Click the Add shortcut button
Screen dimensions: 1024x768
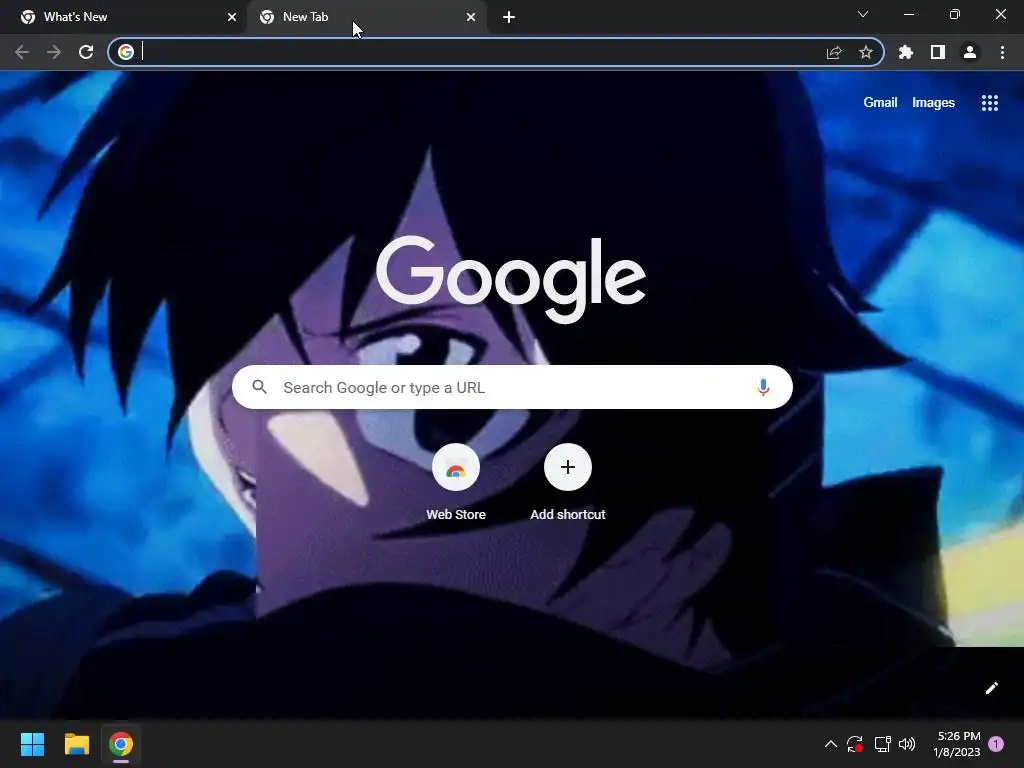568,482
